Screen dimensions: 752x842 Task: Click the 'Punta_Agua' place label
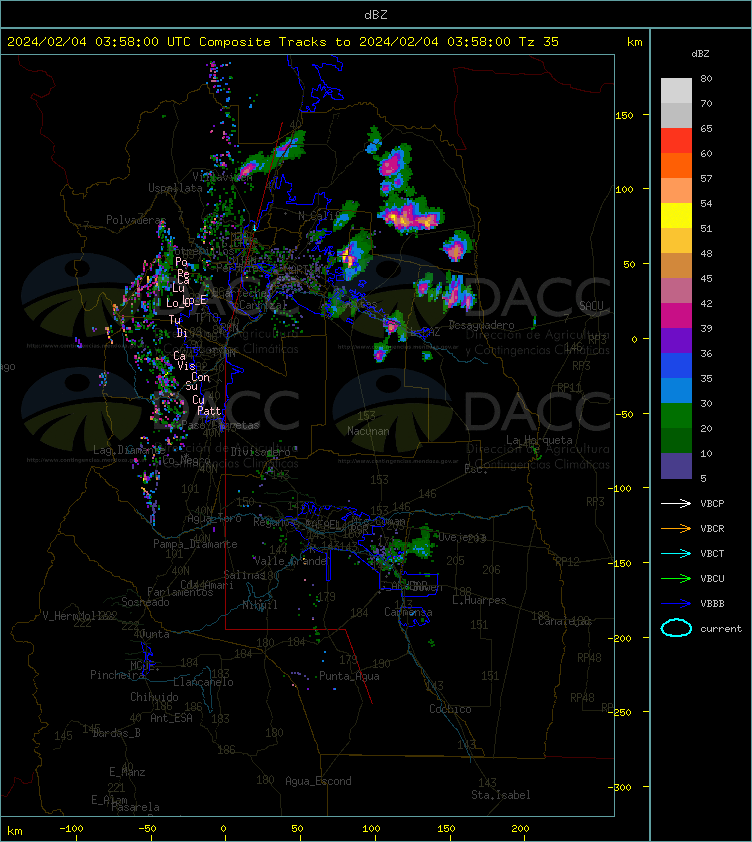click(349, 676)
